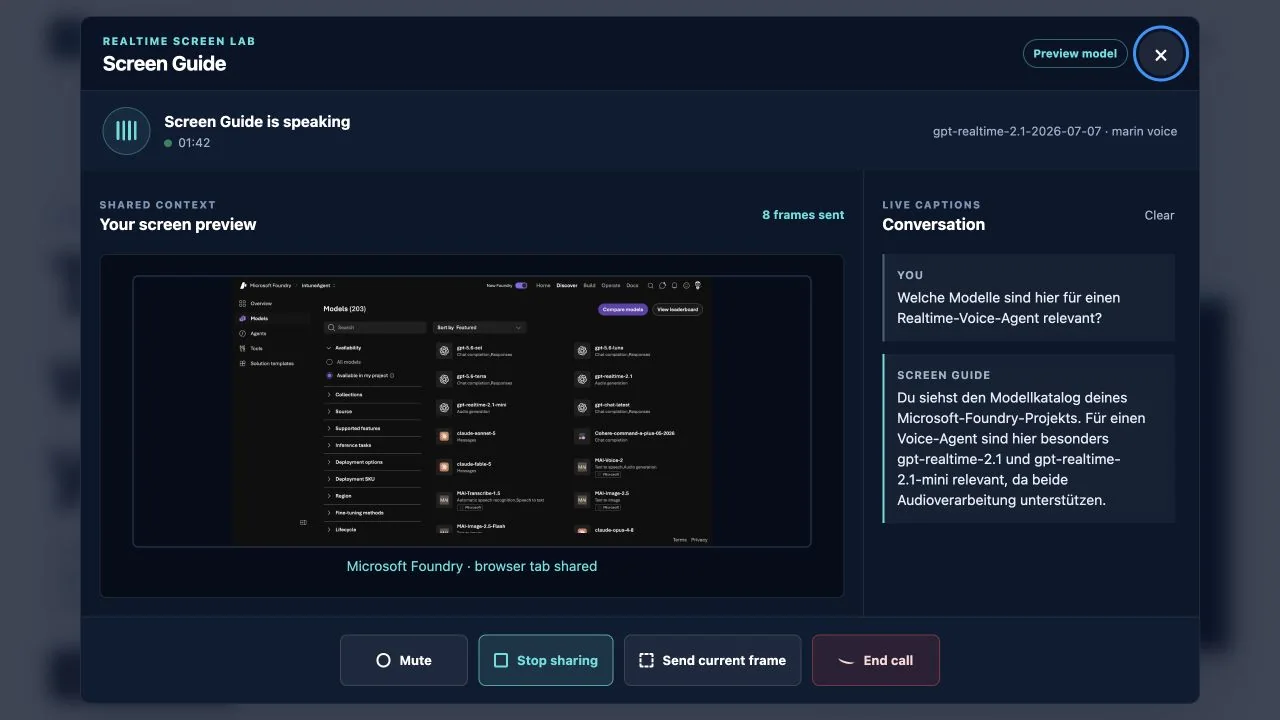This screenshot has height=720, width=1280.
Task: Expand Collections filter in preview
Action: [x=373, y=395]
